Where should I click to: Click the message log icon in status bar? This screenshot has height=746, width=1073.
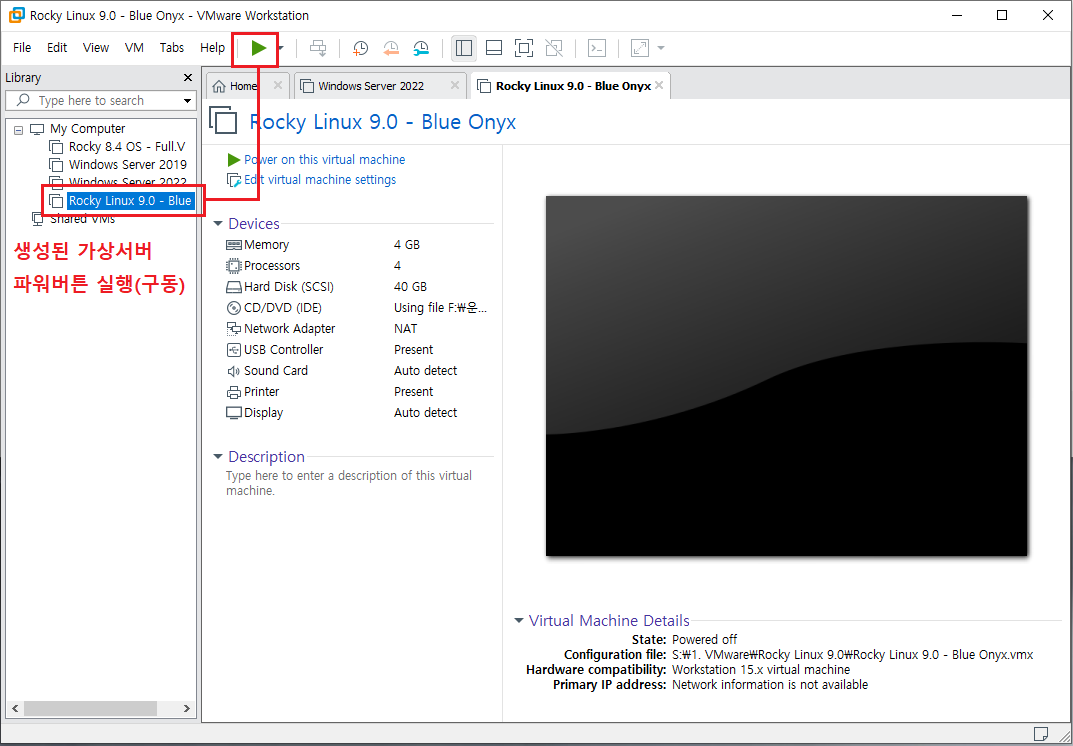(x=1041, y=734)
